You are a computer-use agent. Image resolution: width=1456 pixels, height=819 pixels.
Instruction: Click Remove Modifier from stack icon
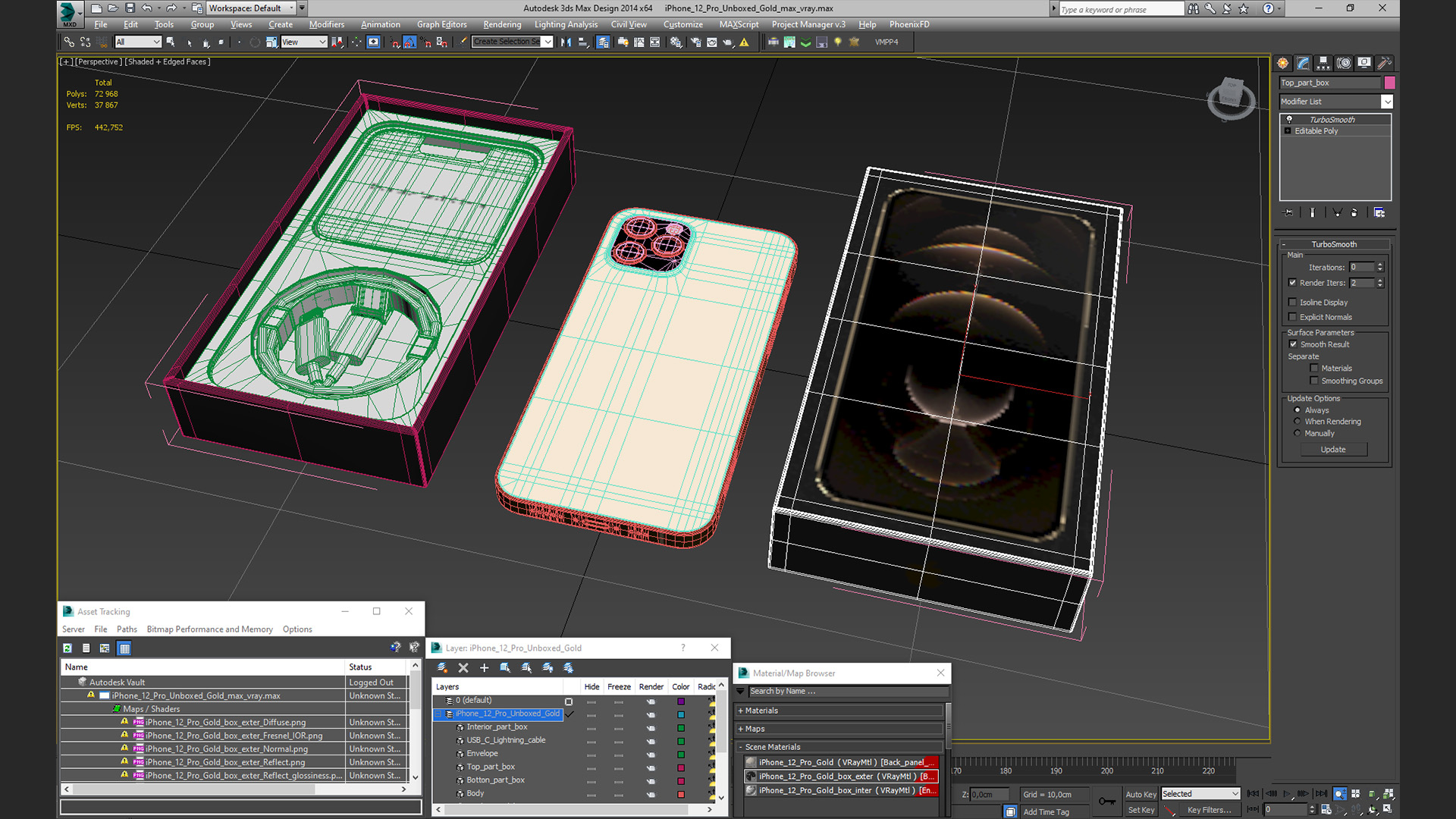(1354, 212)
